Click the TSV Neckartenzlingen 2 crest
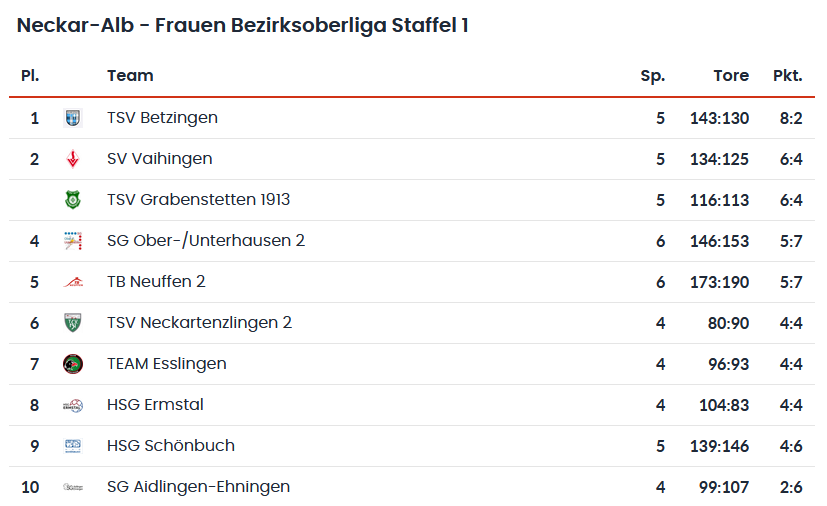The image size is (827, 506). [72, 323]
